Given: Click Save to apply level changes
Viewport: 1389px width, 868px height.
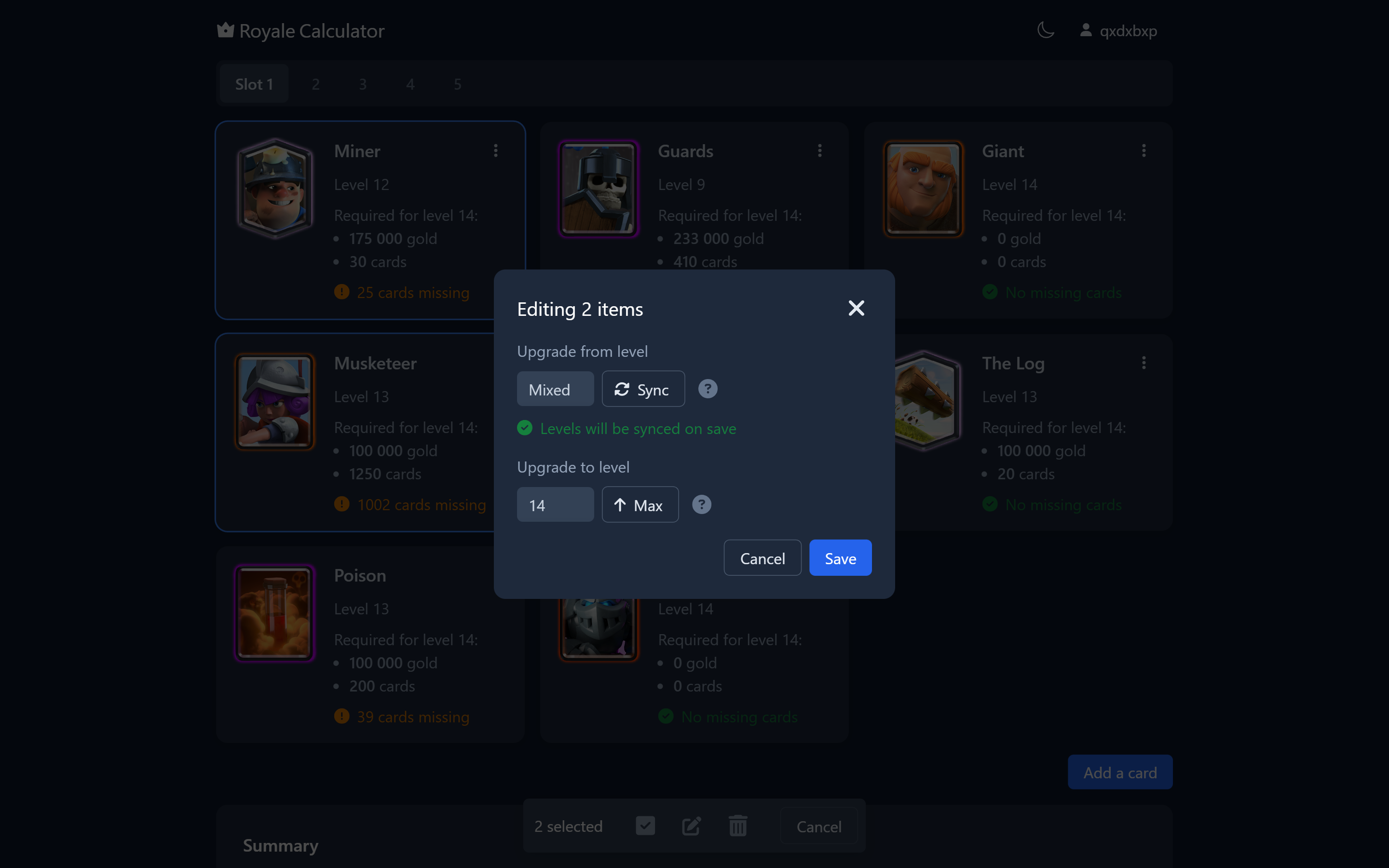Looking at the screenshot, I should (840, 558).
